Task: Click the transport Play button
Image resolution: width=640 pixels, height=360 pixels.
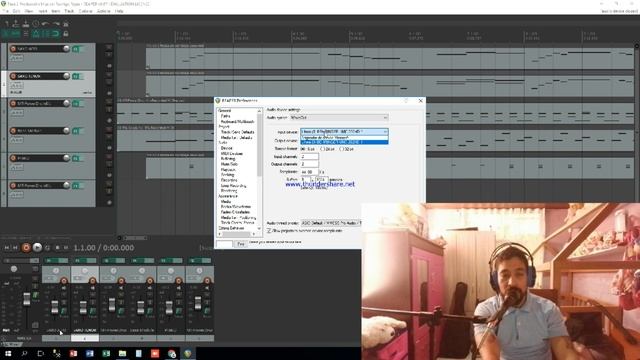Action: point(37,247)
